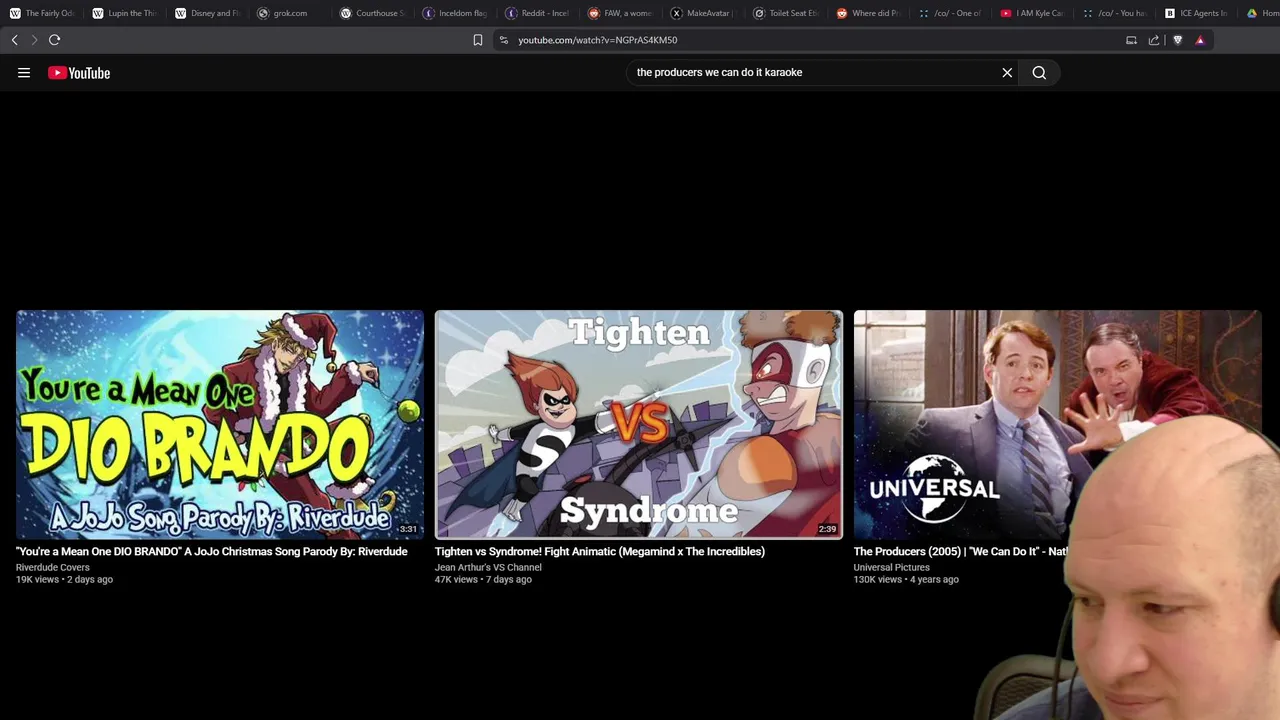Open The Producers (2005) We Can Do It title
Screen dimensions: 1280x720
(961, 551)
